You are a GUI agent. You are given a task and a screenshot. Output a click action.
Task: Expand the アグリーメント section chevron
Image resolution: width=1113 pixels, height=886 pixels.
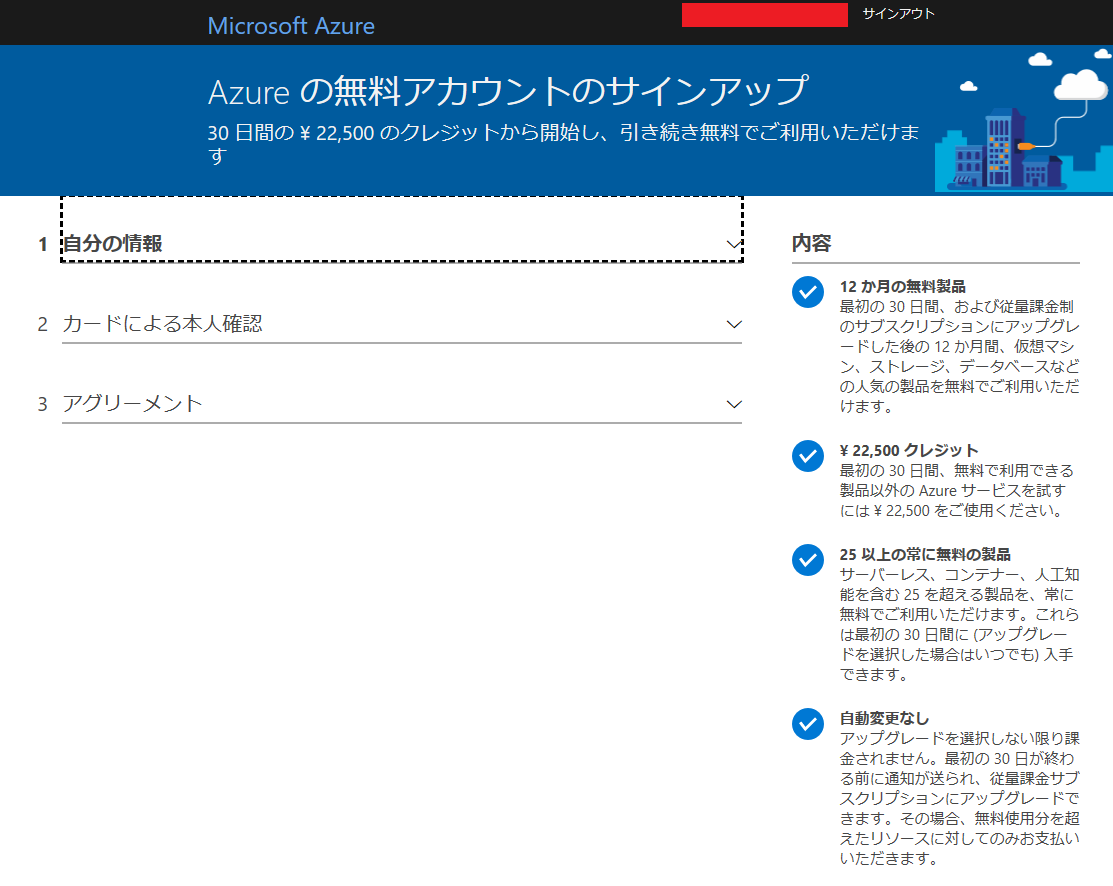coord(735,404)
